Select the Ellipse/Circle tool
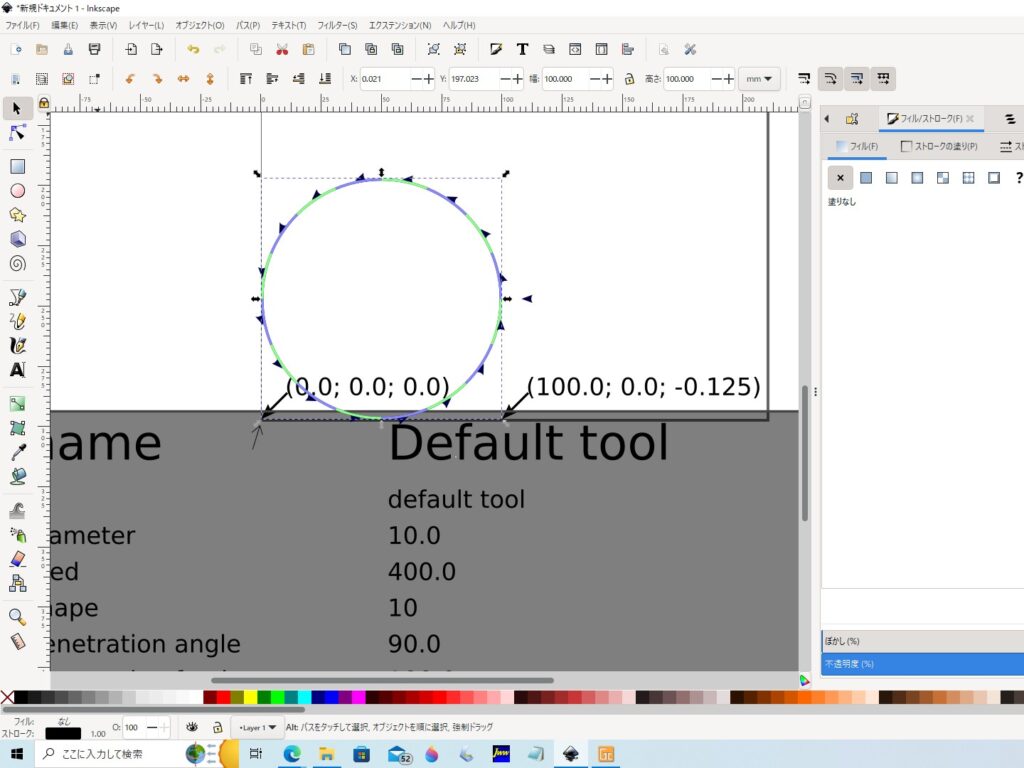 (x=18, y=191)
